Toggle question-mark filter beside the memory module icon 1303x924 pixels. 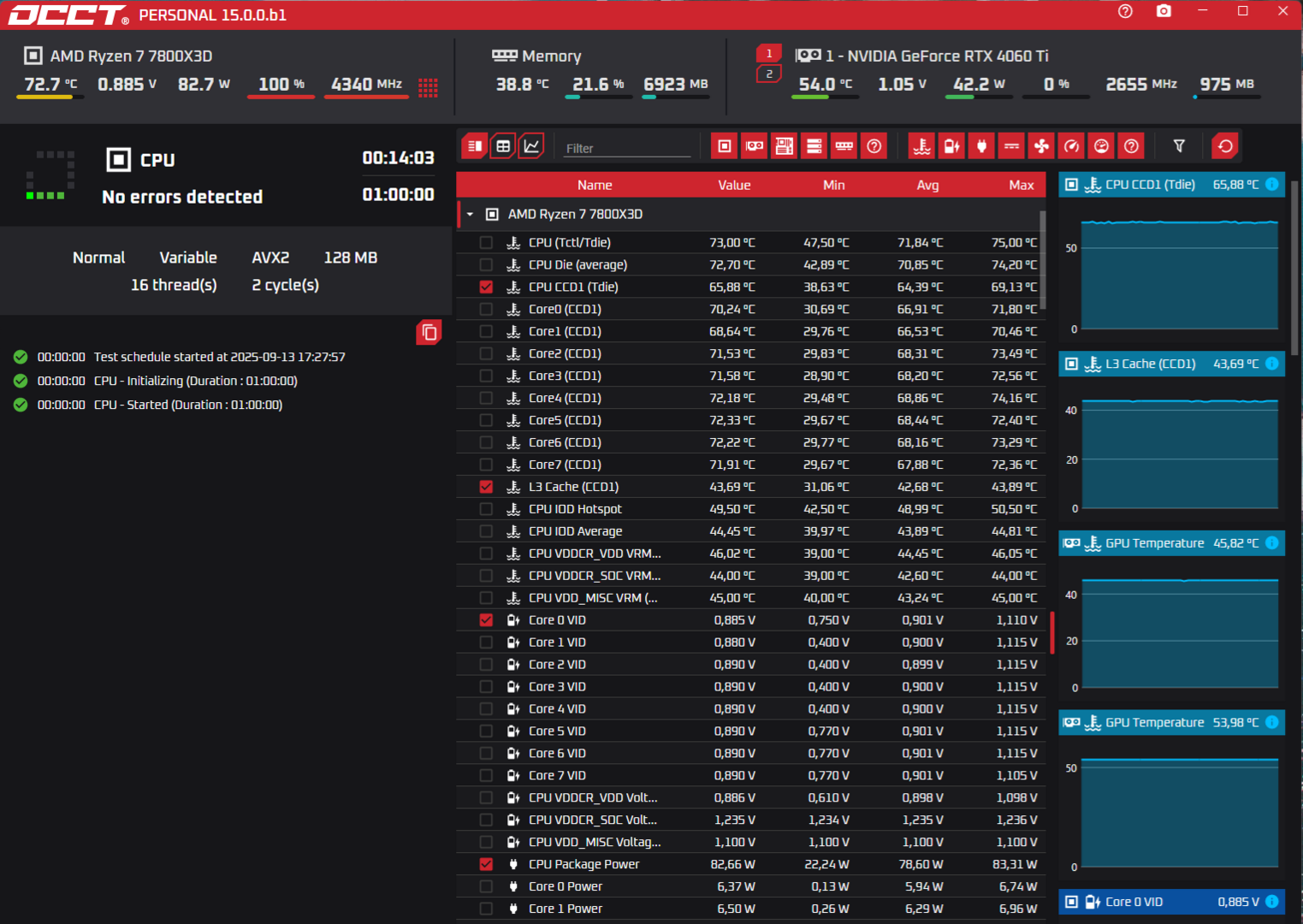[874, 146]
